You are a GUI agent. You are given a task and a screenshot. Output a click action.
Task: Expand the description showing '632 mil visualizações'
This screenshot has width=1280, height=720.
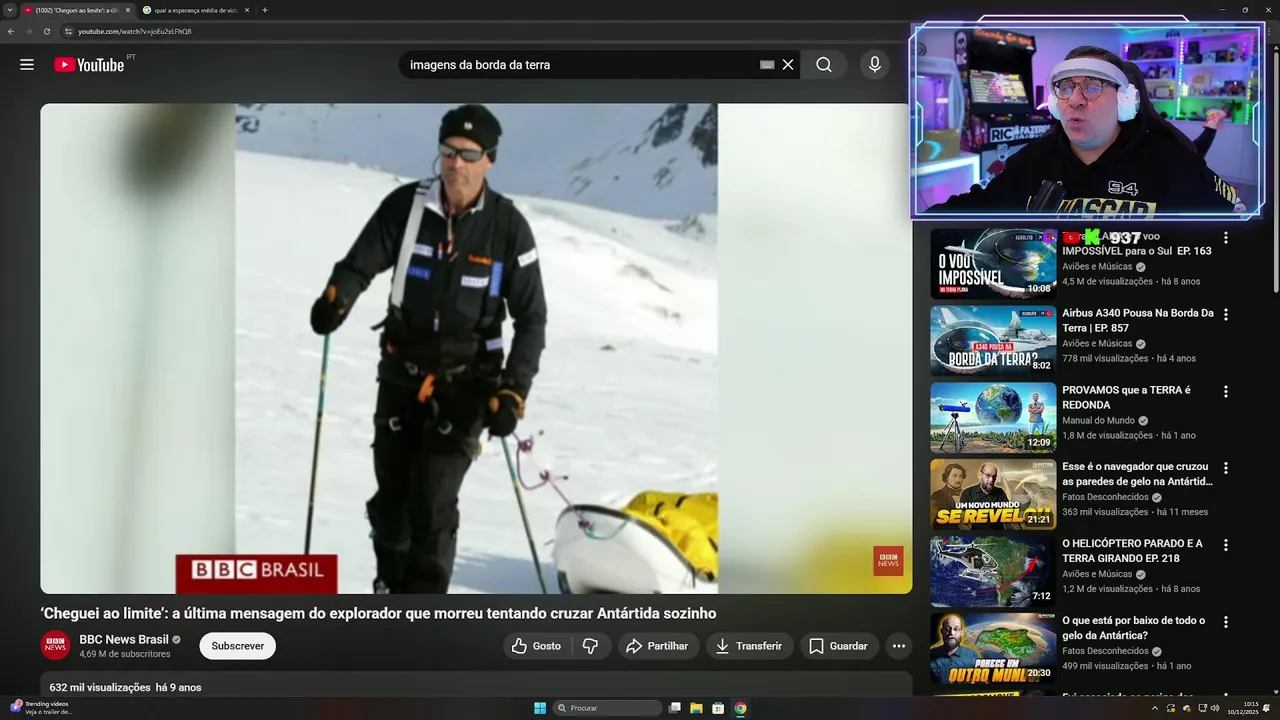tap(476, 686)
